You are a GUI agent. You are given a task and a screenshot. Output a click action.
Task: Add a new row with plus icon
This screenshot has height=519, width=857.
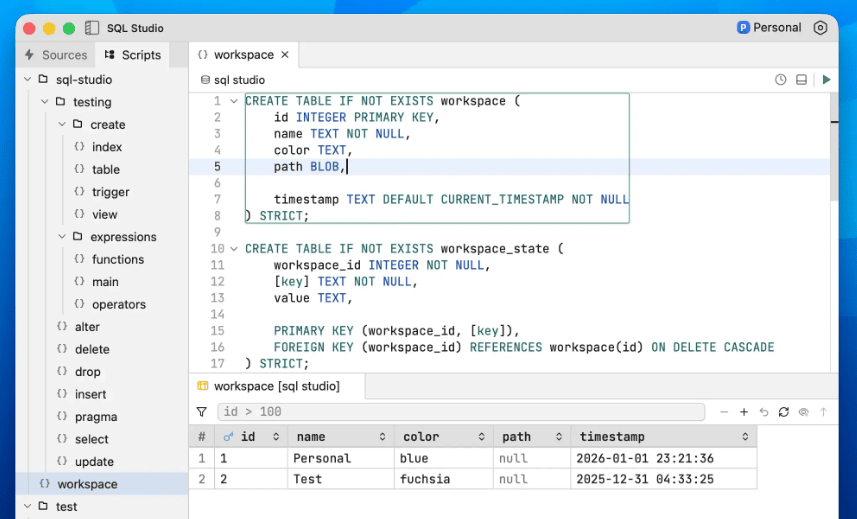click(744, 412)
